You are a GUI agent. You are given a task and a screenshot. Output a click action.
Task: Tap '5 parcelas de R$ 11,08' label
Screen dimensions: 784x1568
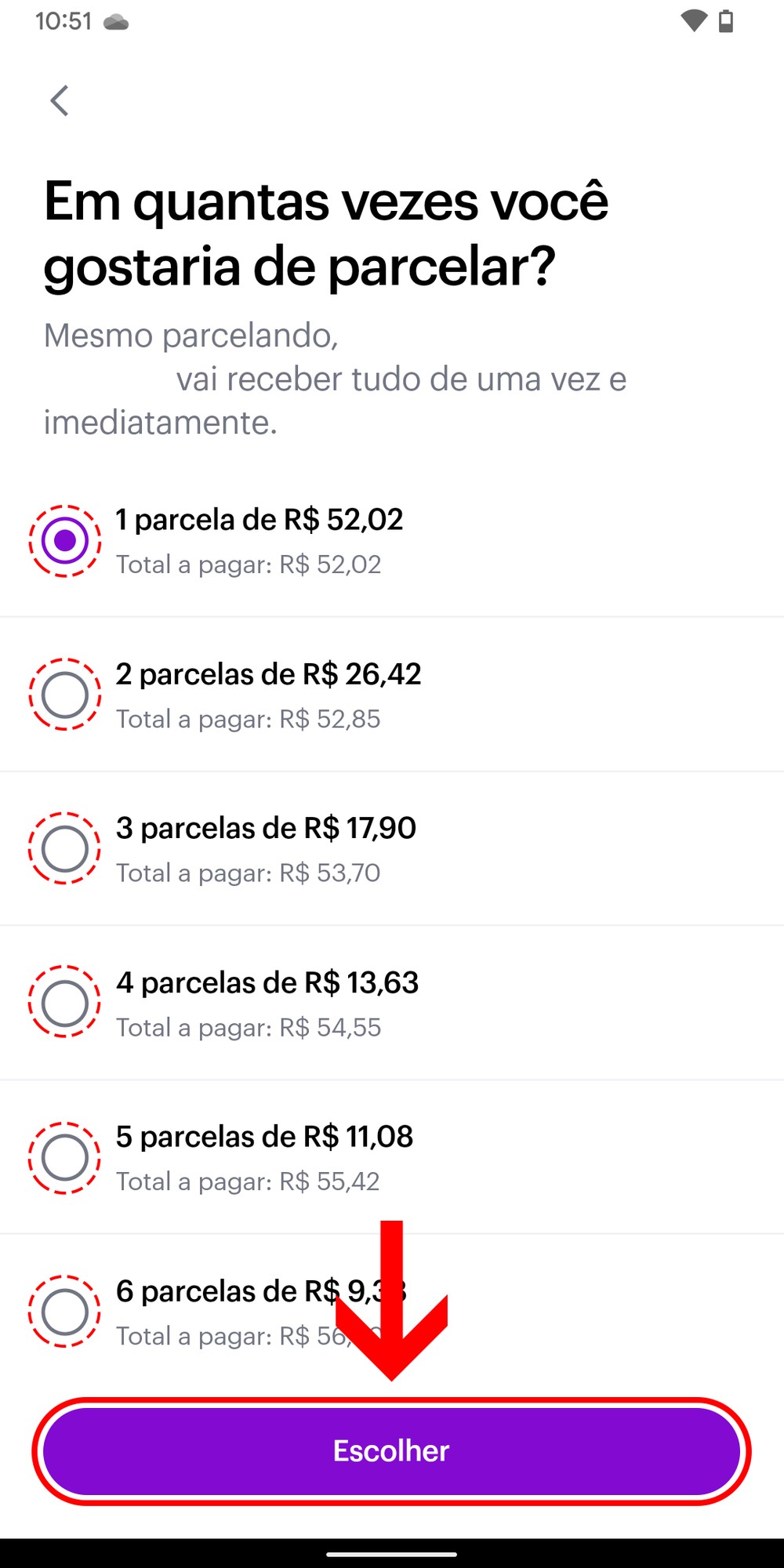[x=264, y=1137]
